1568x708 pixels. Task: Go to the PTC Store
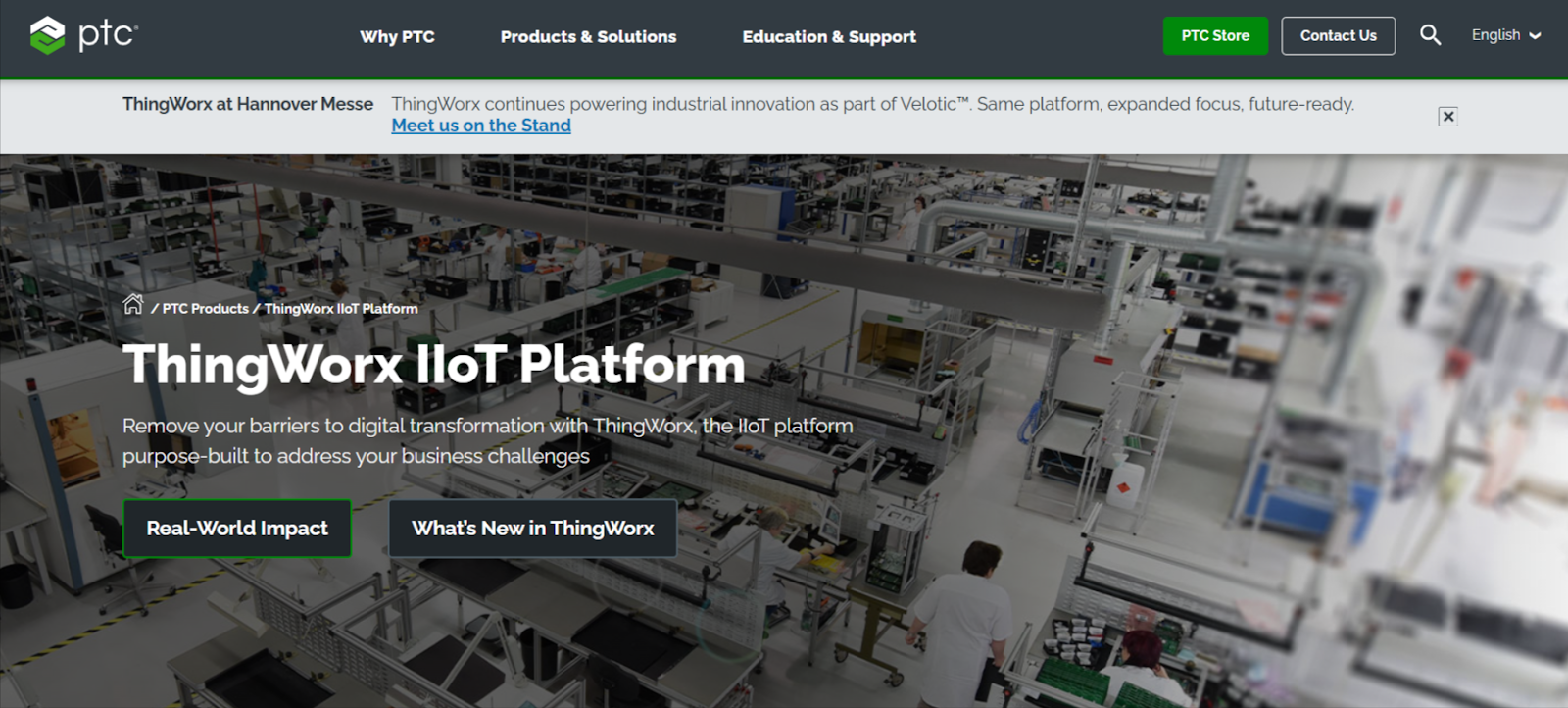coord(1215,36)
